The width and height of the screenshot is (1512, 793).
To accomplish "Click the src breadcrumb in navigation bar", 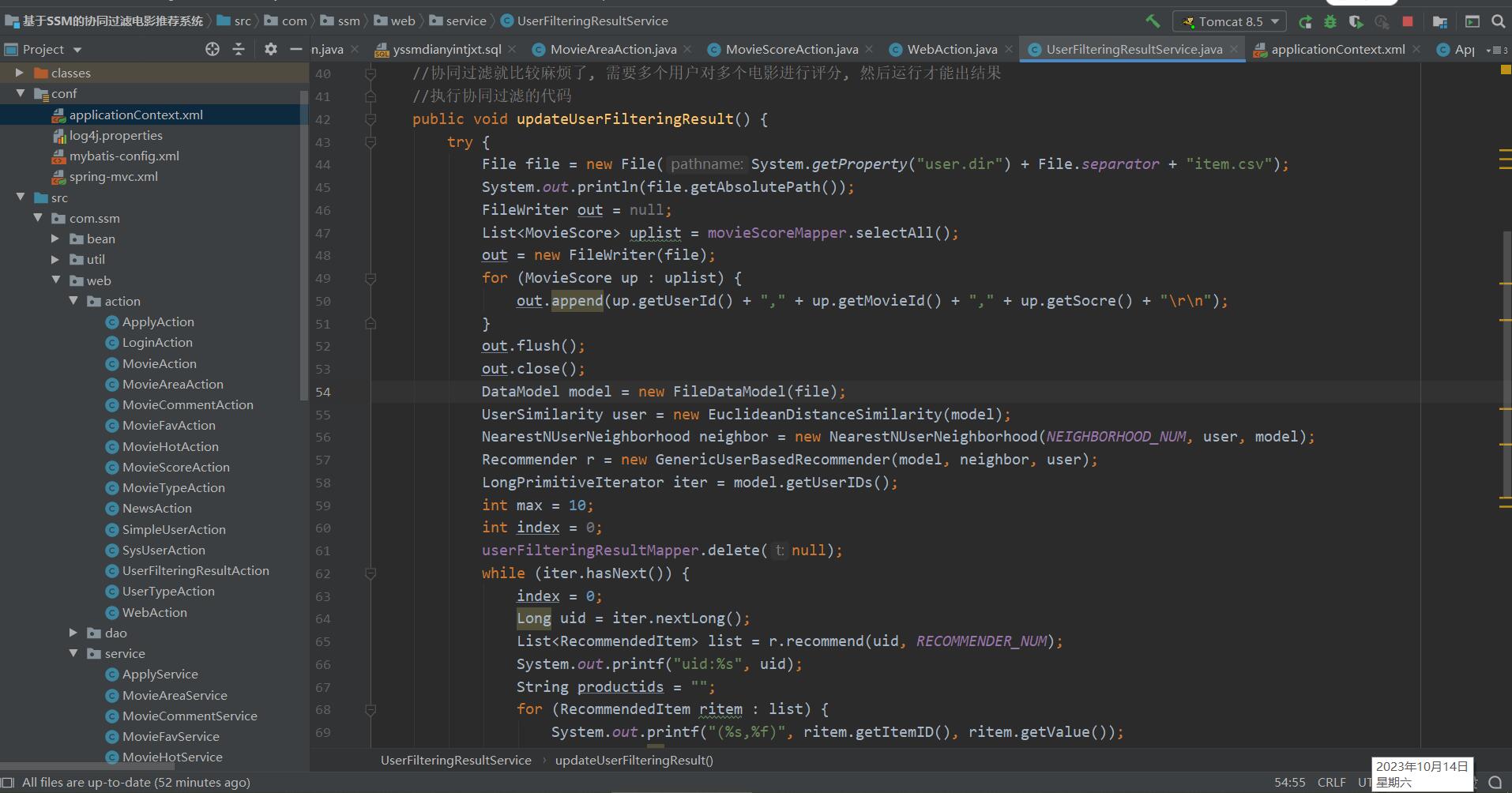I will pos(235,21).
